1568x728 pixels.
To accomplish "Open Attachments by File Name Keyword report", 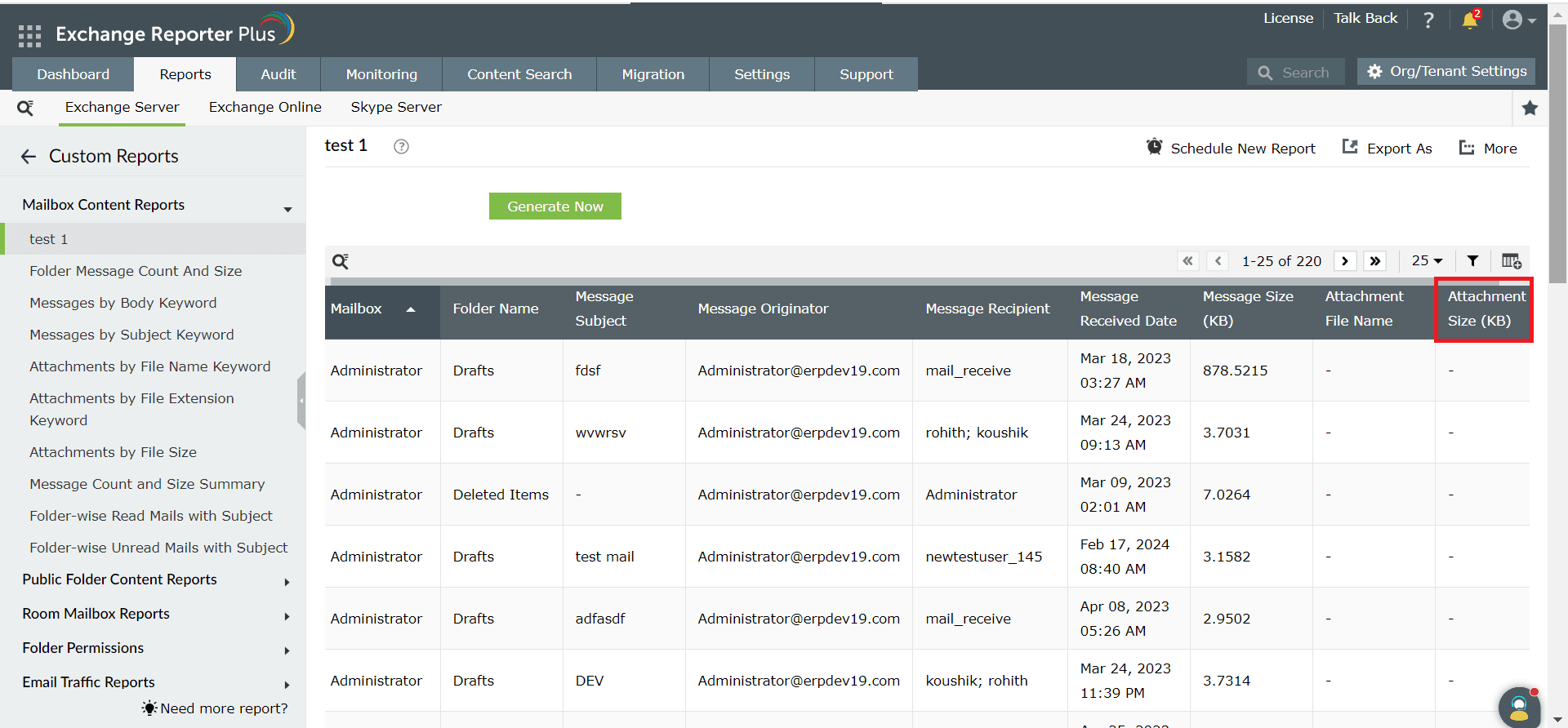I will click(150, 366).
